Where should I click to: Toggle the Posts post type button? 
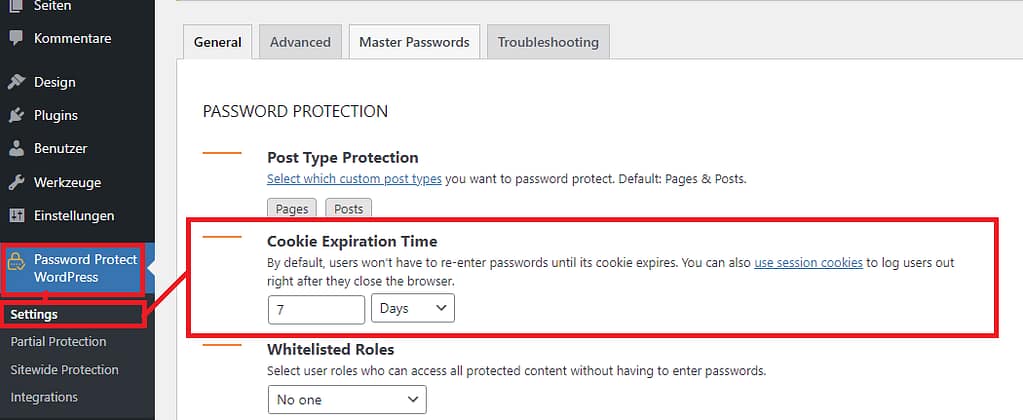pos(348,209)
